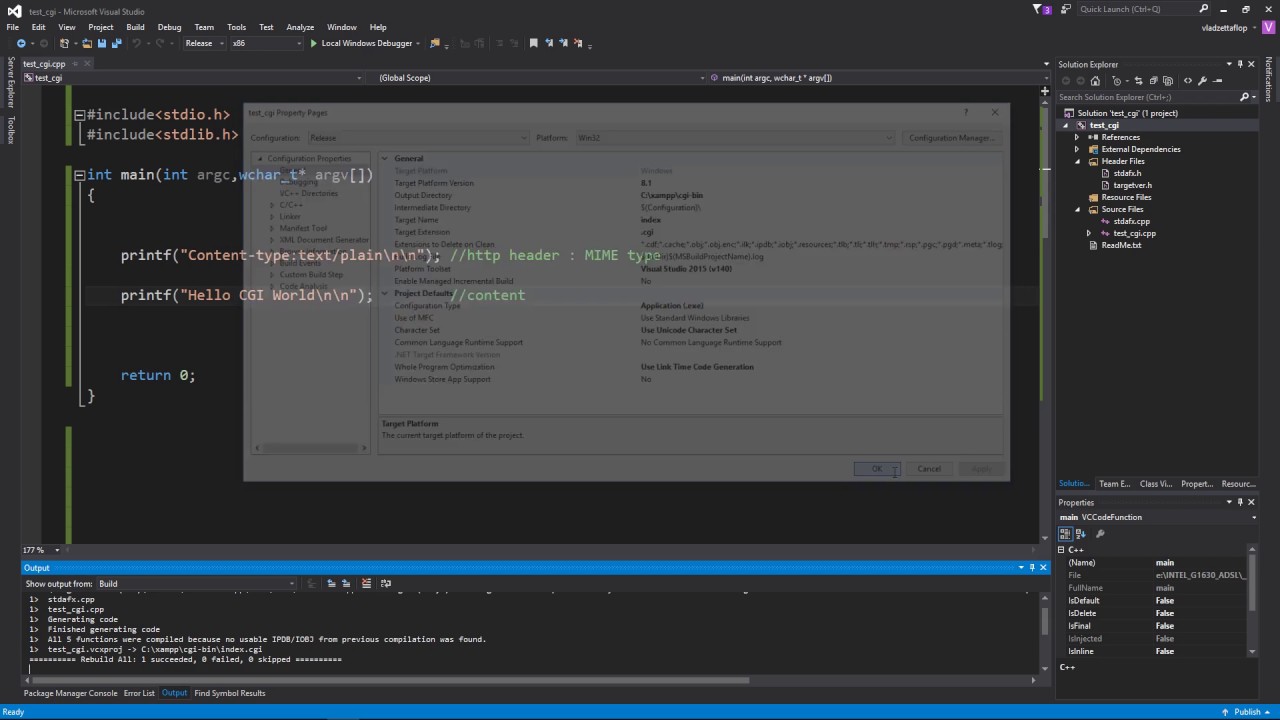Viewport: 1280px width, 720px height.
Task: Expand the External Dependencies node
Action: point(1077,149)
